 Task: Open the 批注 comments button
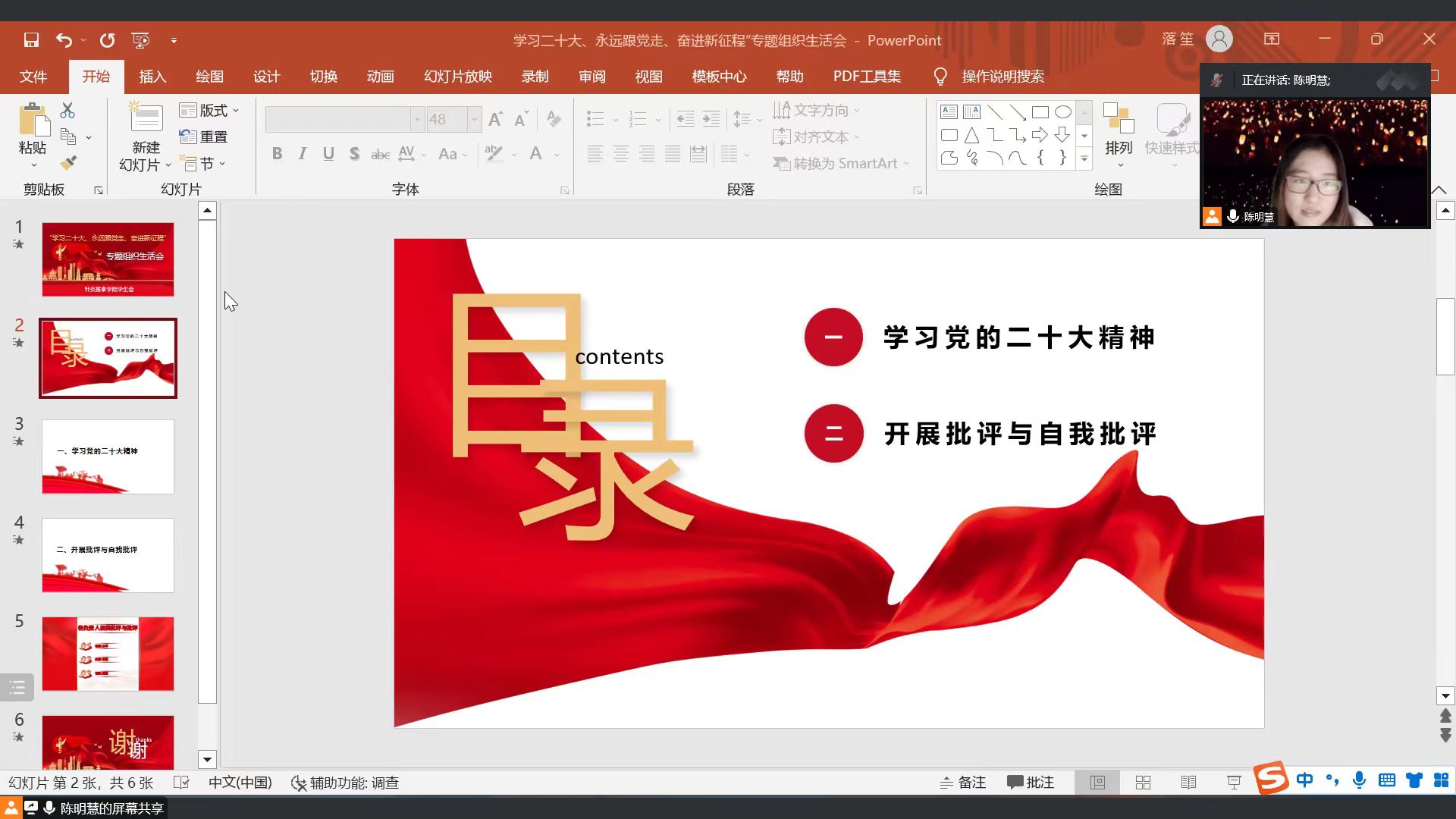click(x=1031, y=783)
